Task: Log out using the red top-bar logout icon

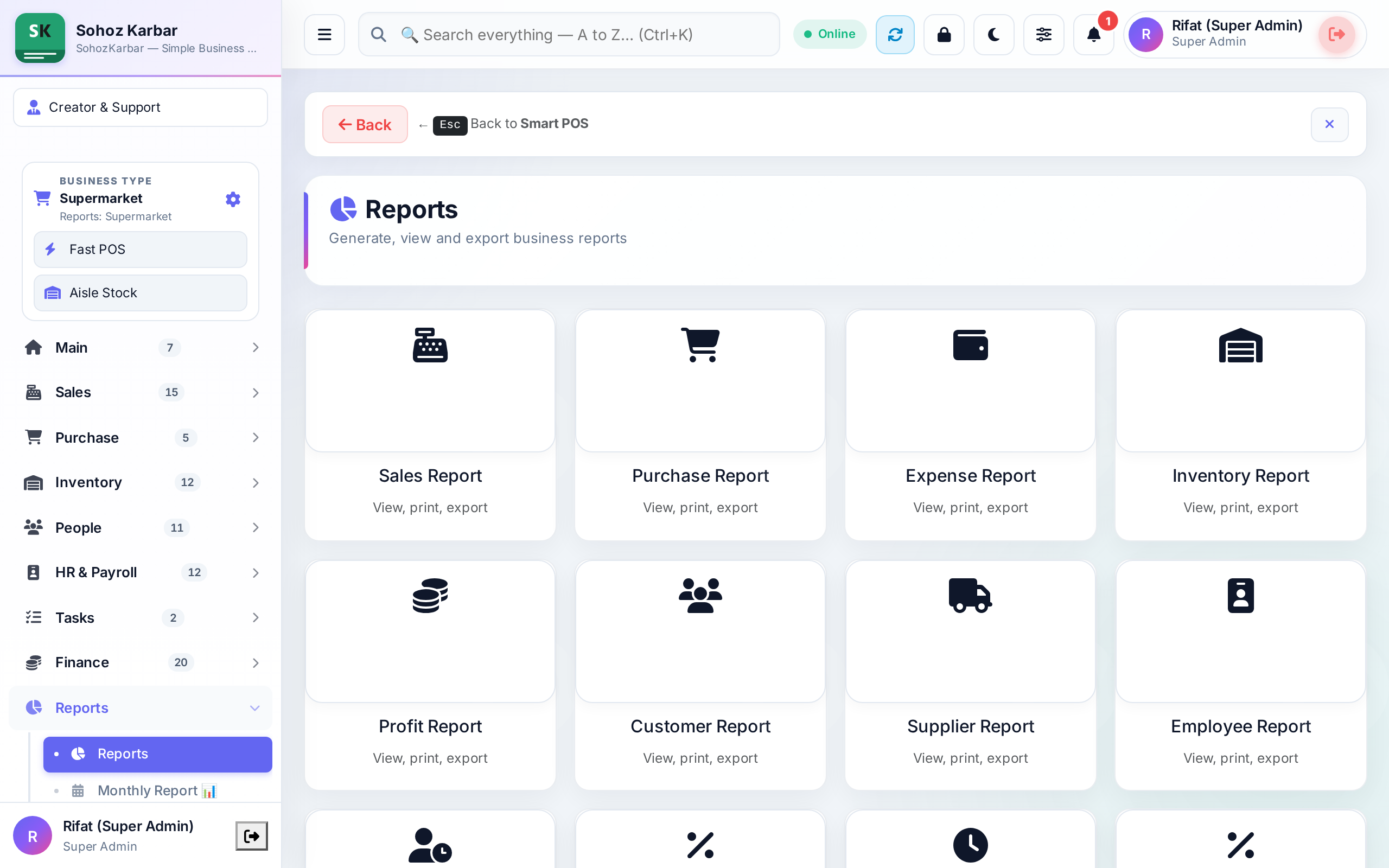Action: [x=1336, y=34]
